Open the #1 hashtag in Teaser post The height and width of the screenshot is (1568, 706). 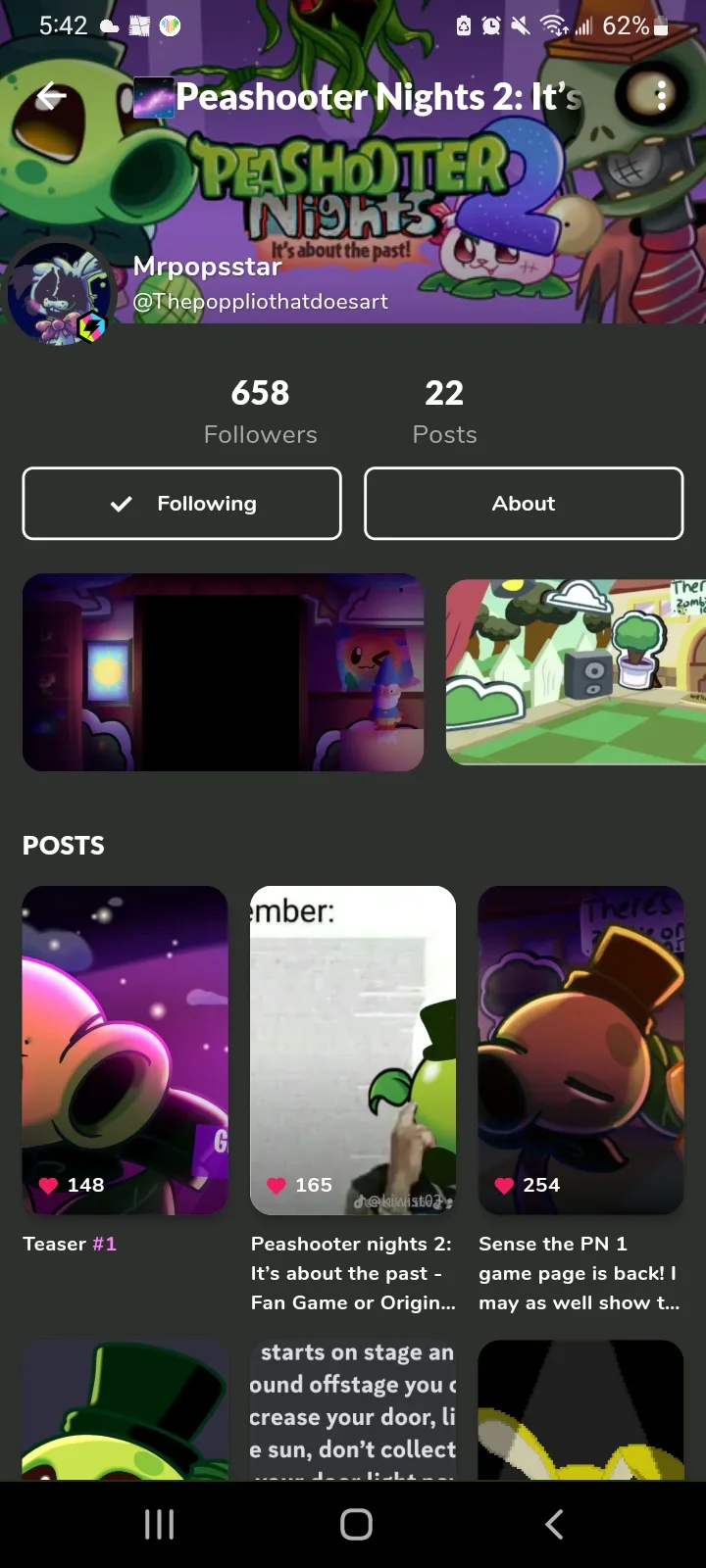[104, 1244]
